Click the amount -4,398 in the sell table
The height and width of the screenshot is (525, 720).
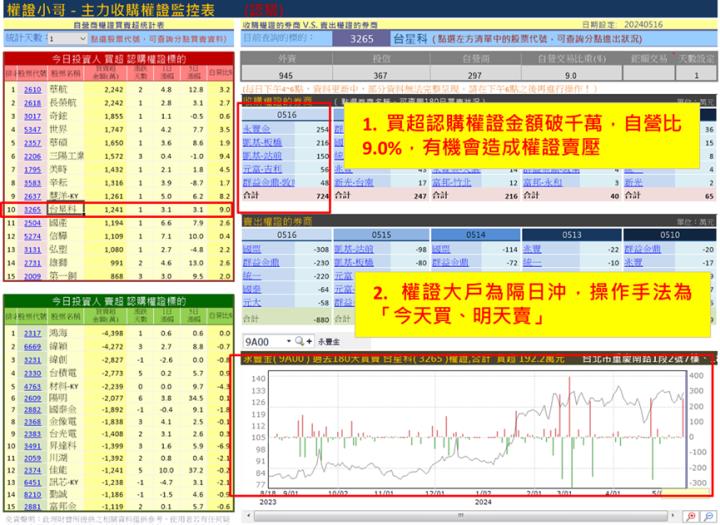(x=112, y=333)
